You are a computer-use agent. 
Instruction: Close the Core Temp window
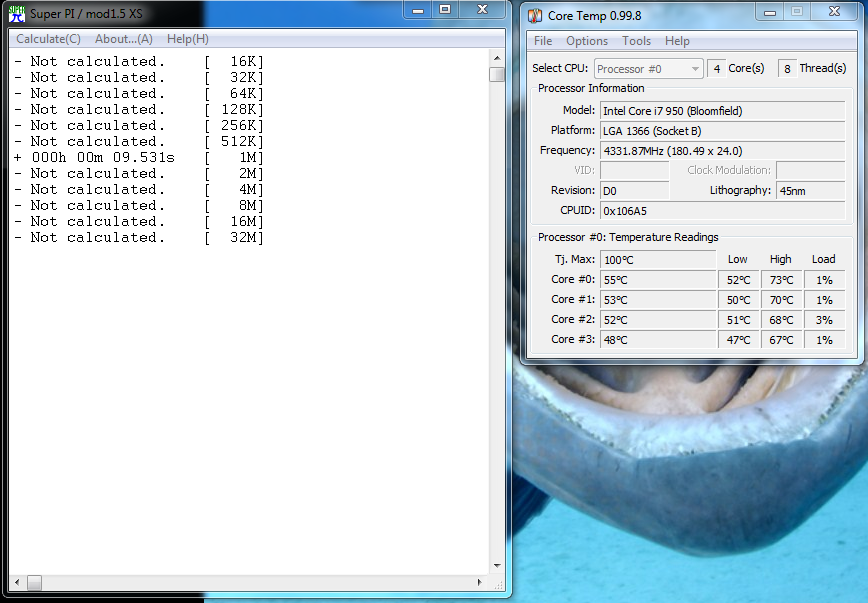pyautogui.click(x=834, y=11)
